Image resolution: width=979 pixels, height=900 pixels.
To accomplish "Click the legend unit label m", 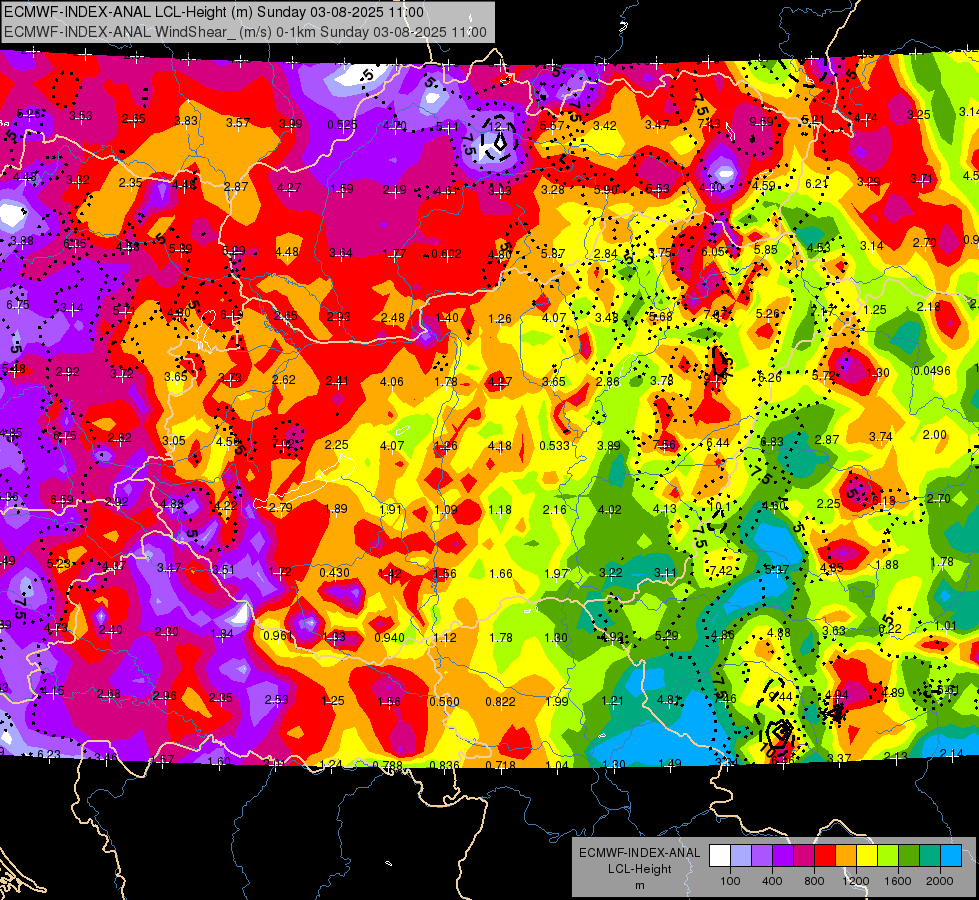I will coord(639,886).
